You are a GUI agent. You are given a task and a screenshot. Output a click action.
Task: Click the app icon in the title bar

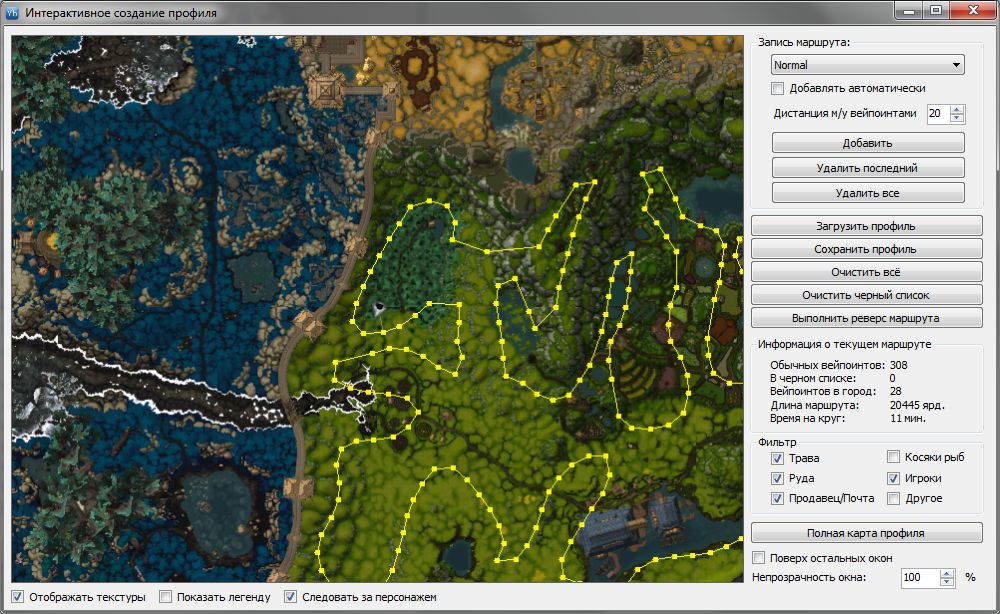[11, 14]
